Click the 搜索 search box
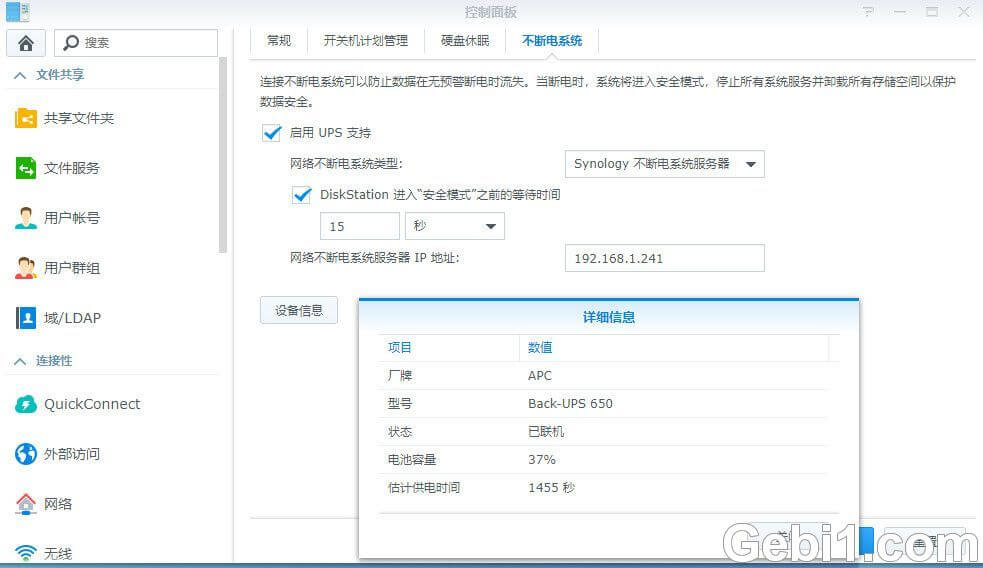Screen dimensions: 983x568 click(135, 43)
